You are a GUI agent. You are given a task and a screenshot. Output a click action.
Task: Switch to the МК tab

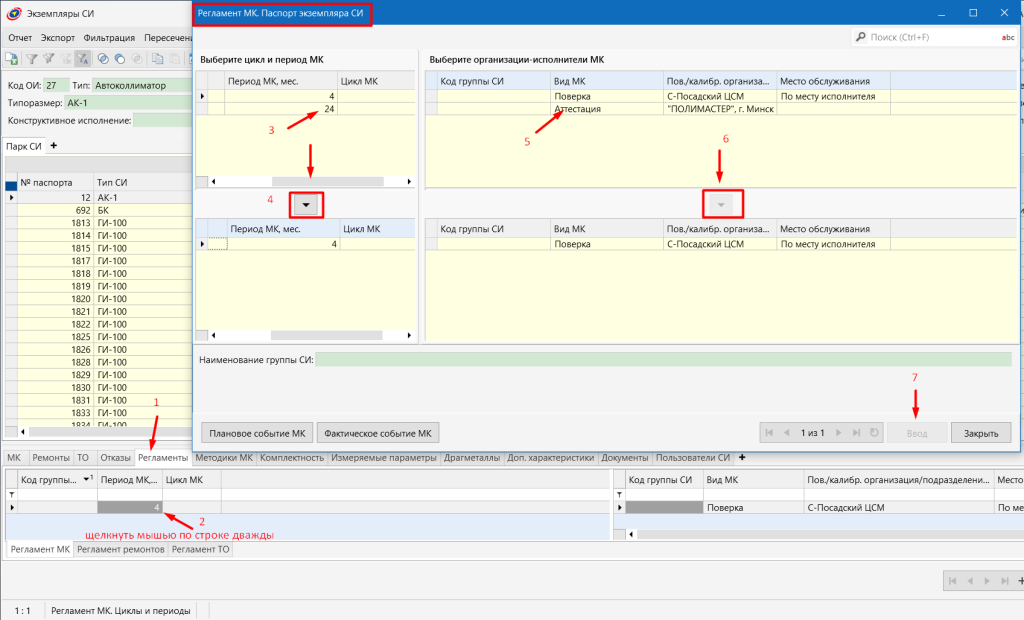point(14,457)
